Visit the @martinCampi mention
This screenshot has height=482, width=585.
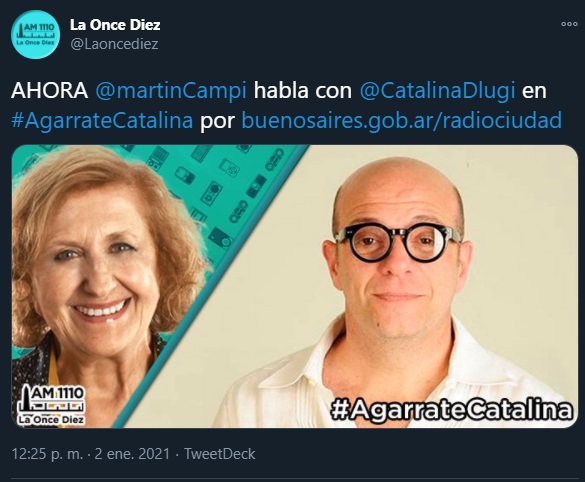tap(171, 91)
